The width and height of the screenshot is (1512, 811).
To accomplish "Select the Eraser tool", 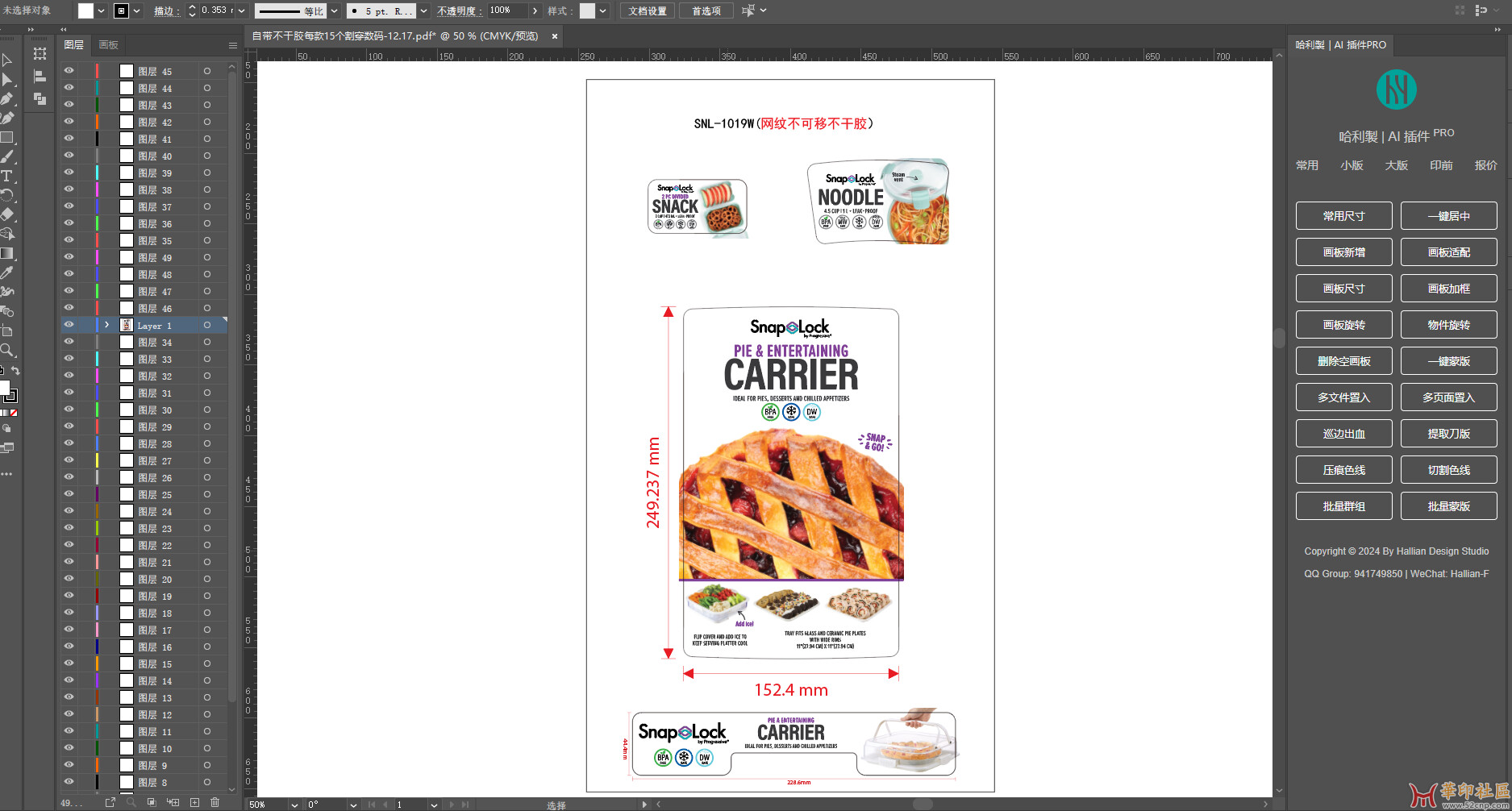I will click(x=7, y=214).
